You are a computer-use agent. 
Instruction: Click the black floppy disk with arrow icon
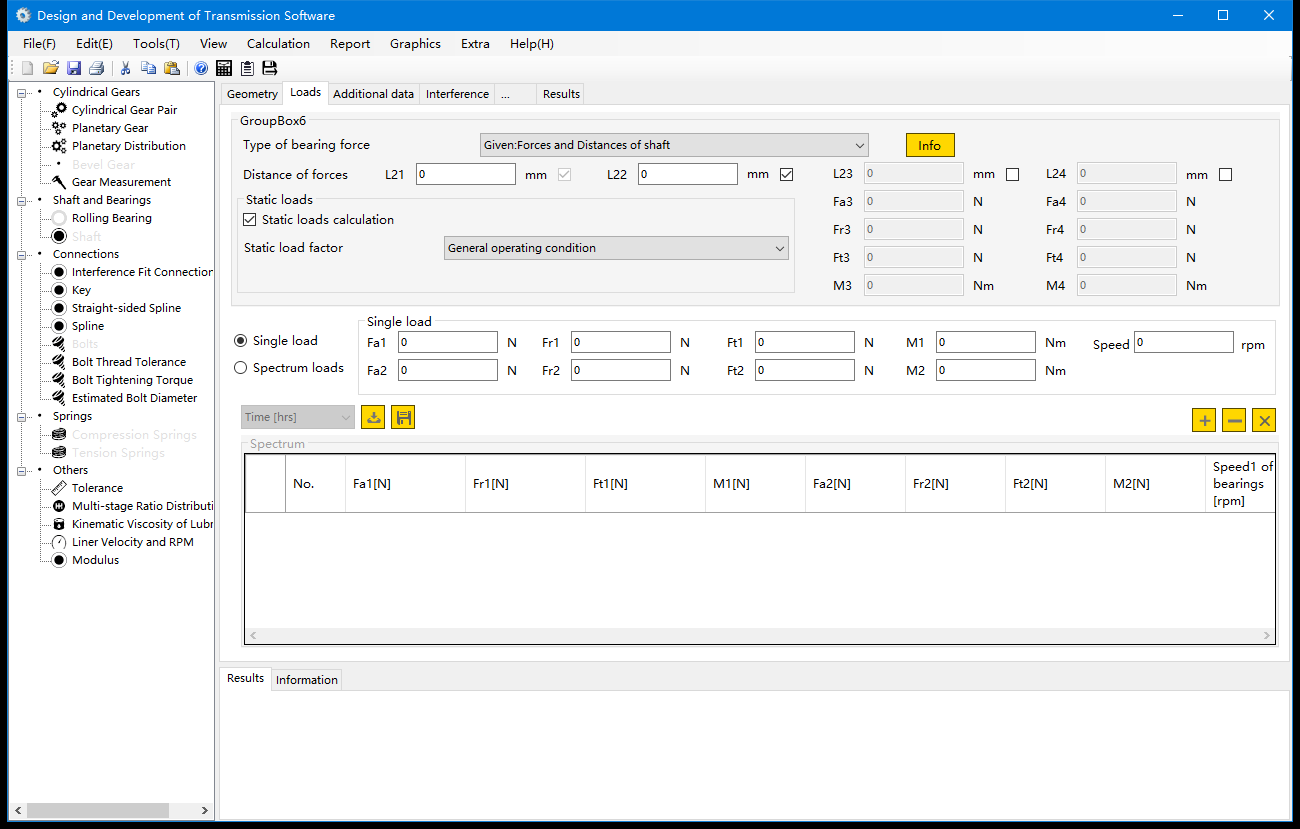pyautogui.click(x=270, y=68)
